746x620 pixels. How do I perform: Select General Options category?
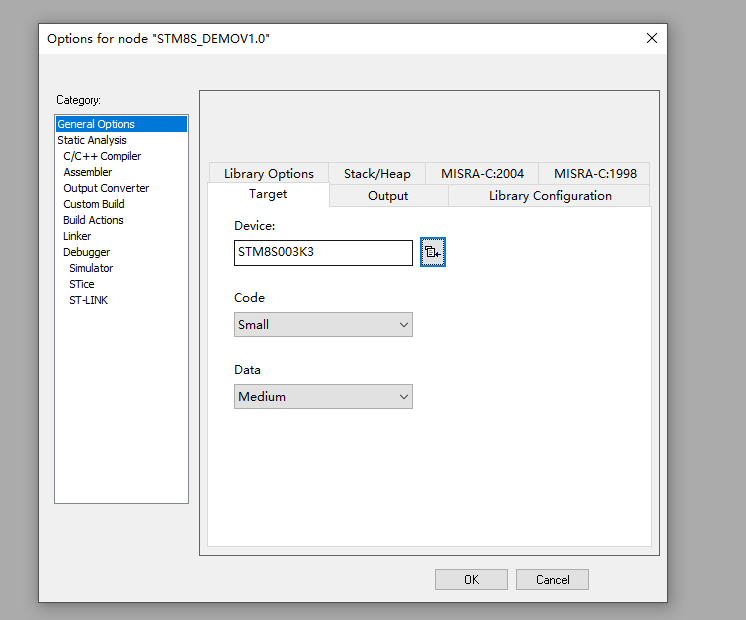pos(121,124)
